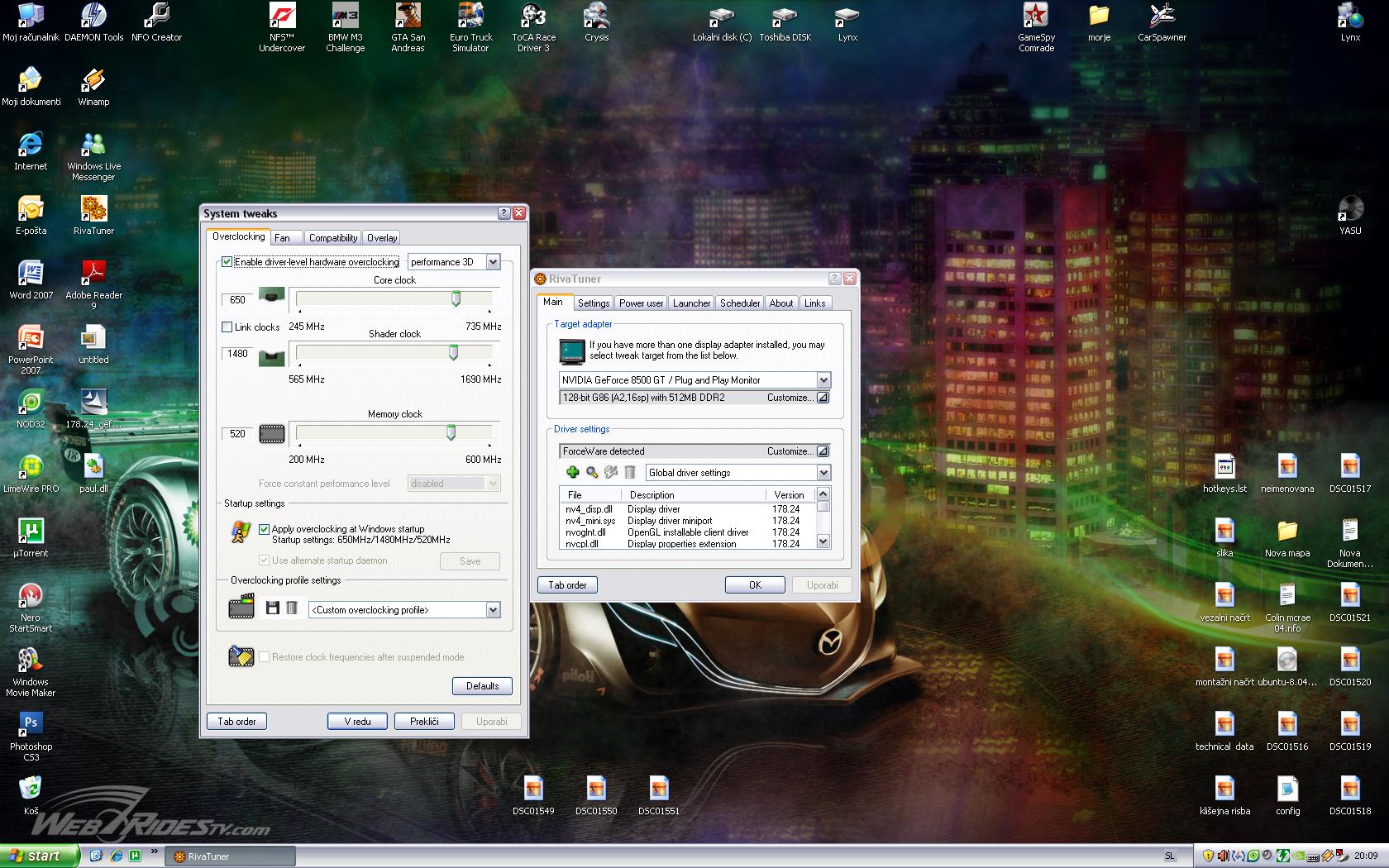Image resolution: width=1389 pixels, height=868 pixels.
Task: Click Tab order in System tweaks
Action: point(236,722)
